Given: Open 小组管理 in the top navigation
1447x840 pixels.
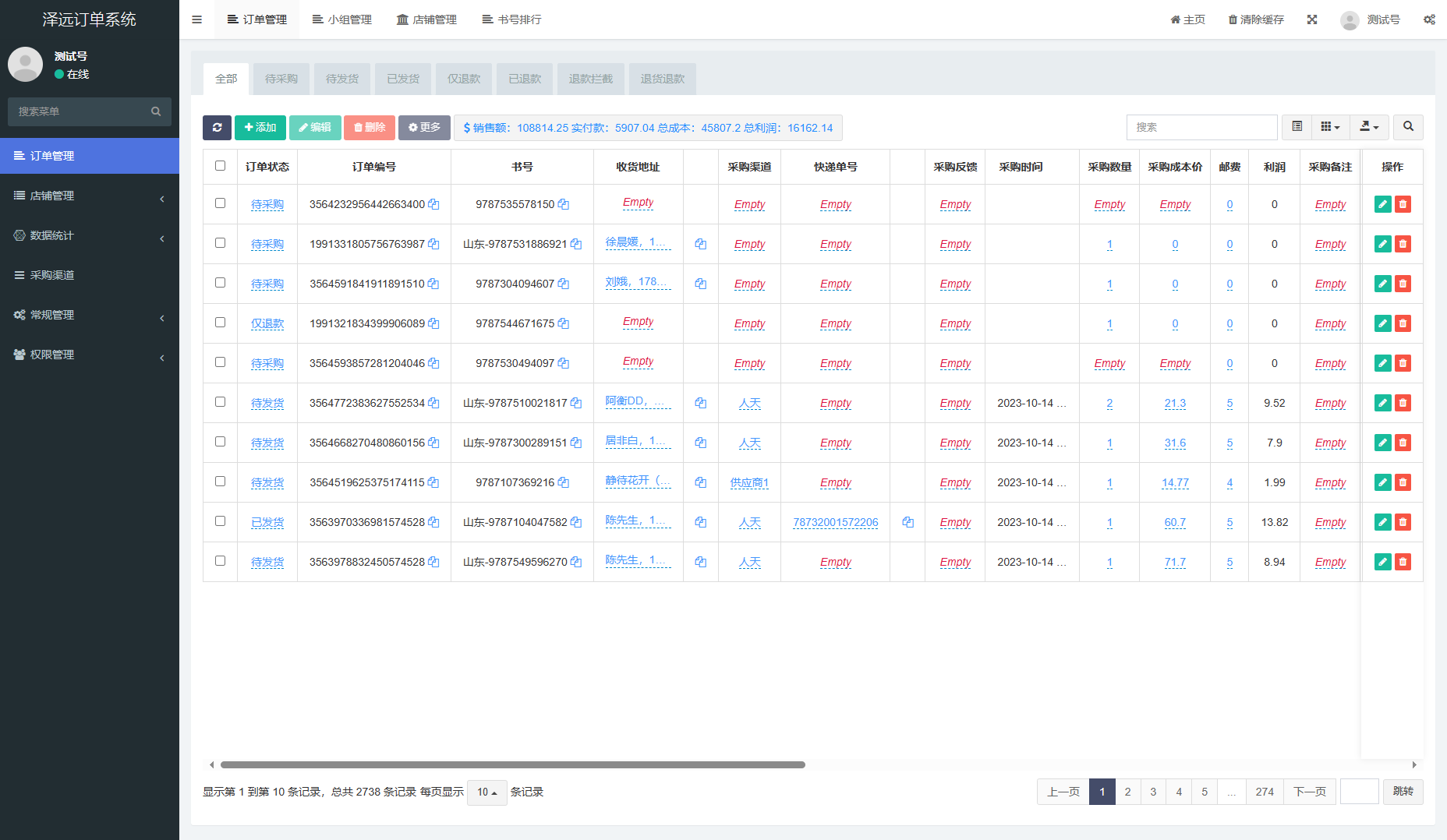Looking at the screenshot, I should pyautogui.click(x=341, y=19).
